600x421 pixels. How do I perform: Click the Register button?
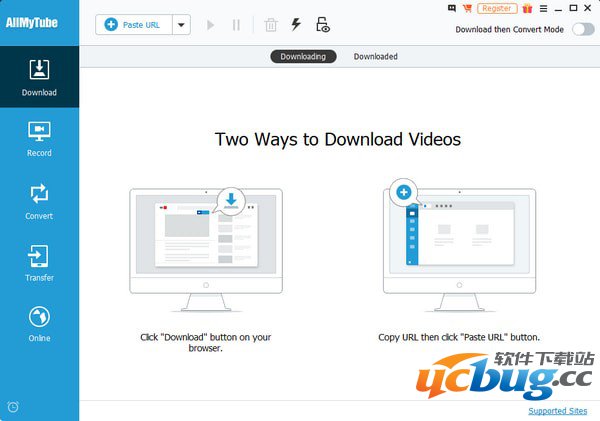point(496,8)
